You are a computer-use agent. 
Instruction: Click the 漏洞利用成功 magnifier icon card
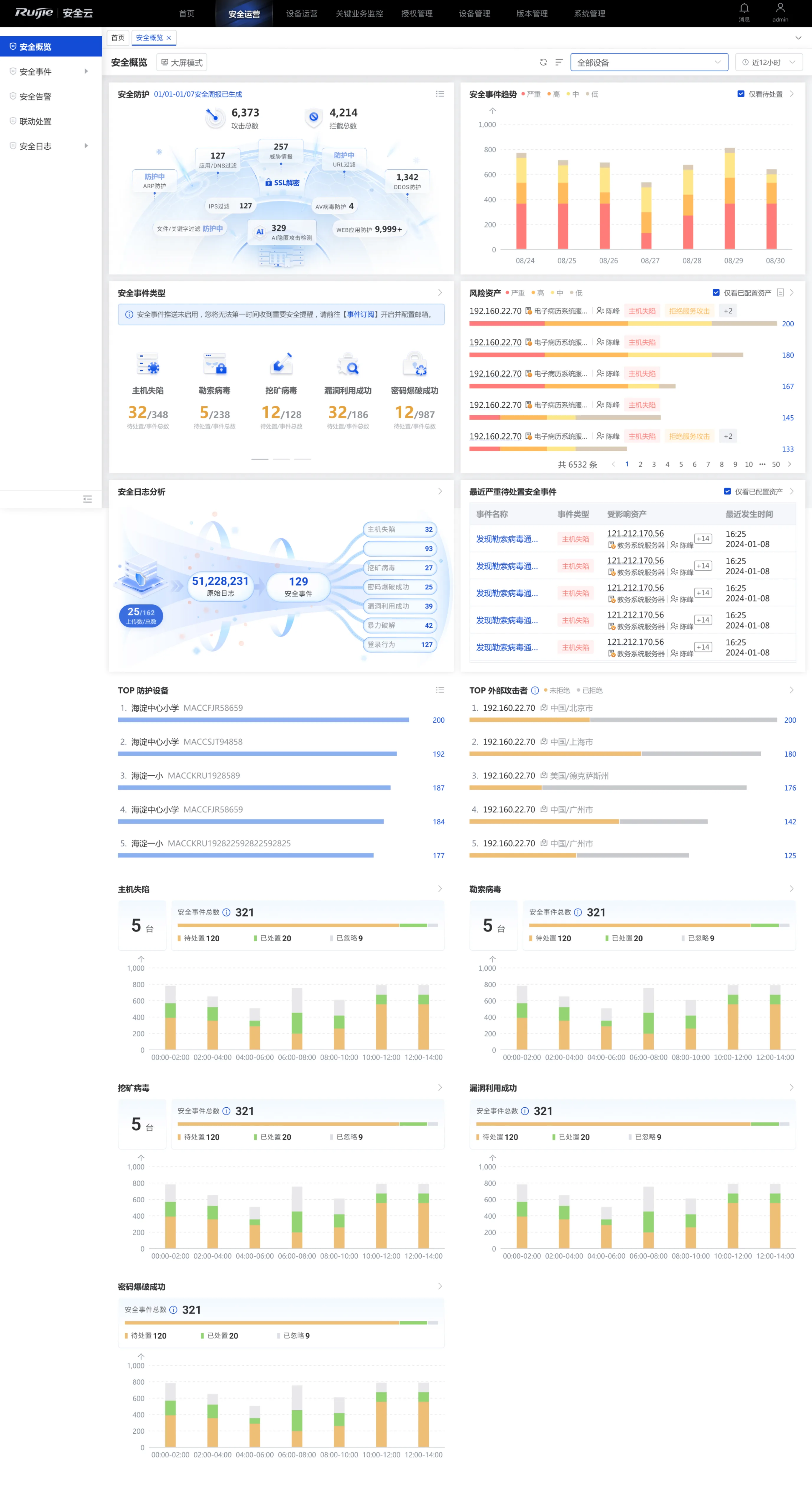point(348,365)
